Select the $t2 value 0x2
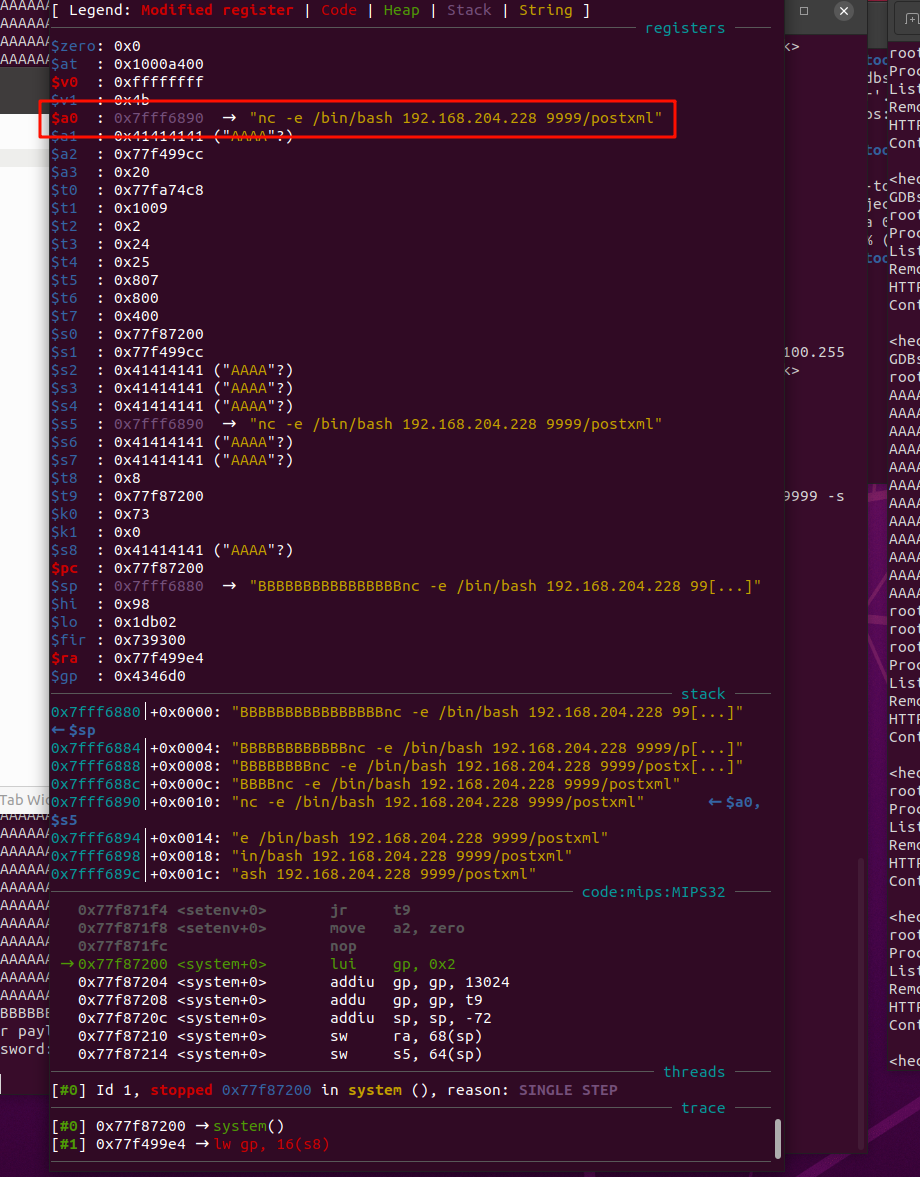The image size is (920, 1177). point(127,227)
